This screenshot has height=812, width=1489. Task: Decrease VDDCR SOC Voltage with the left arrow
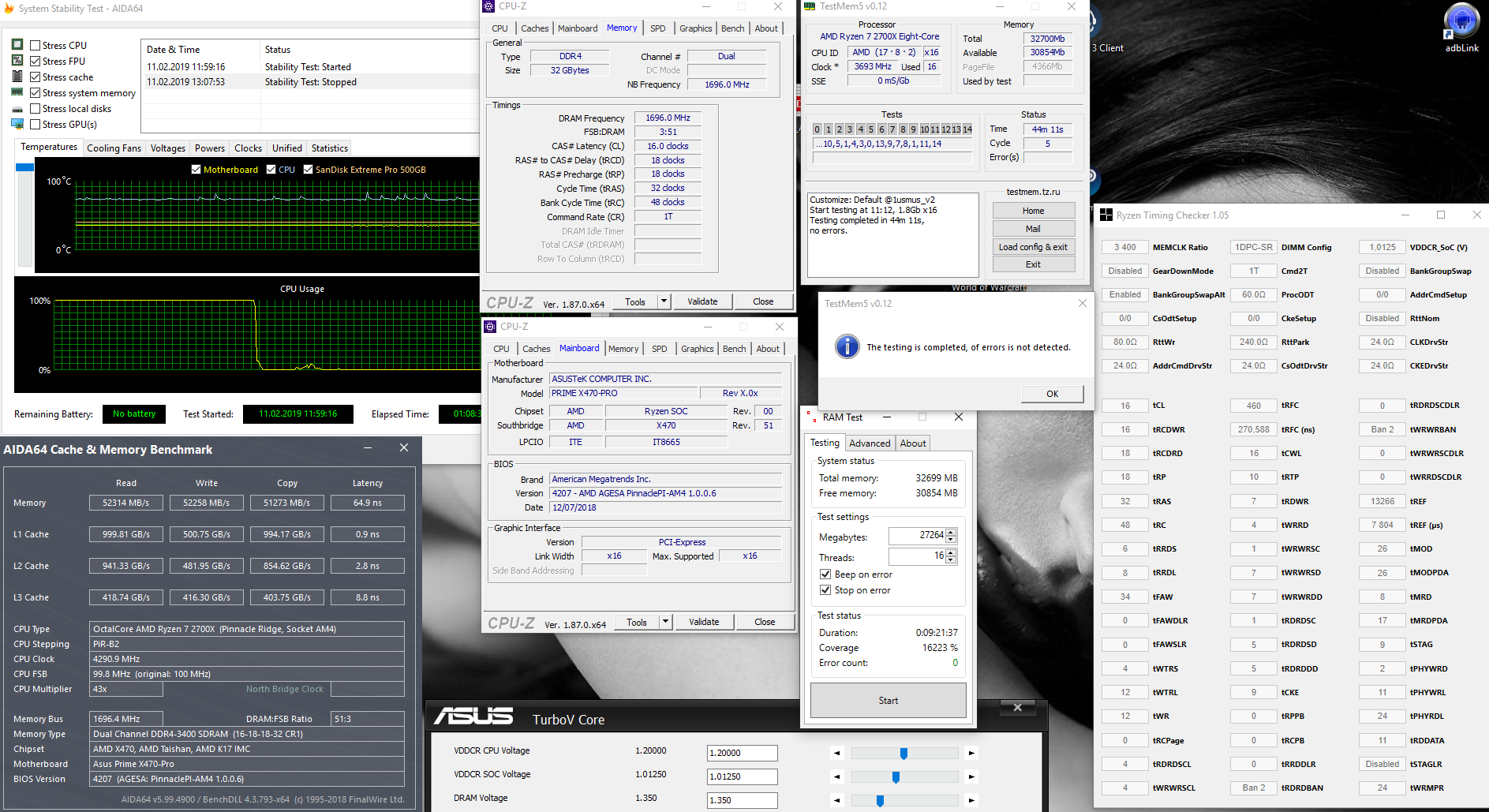click(x=837, y=776)
